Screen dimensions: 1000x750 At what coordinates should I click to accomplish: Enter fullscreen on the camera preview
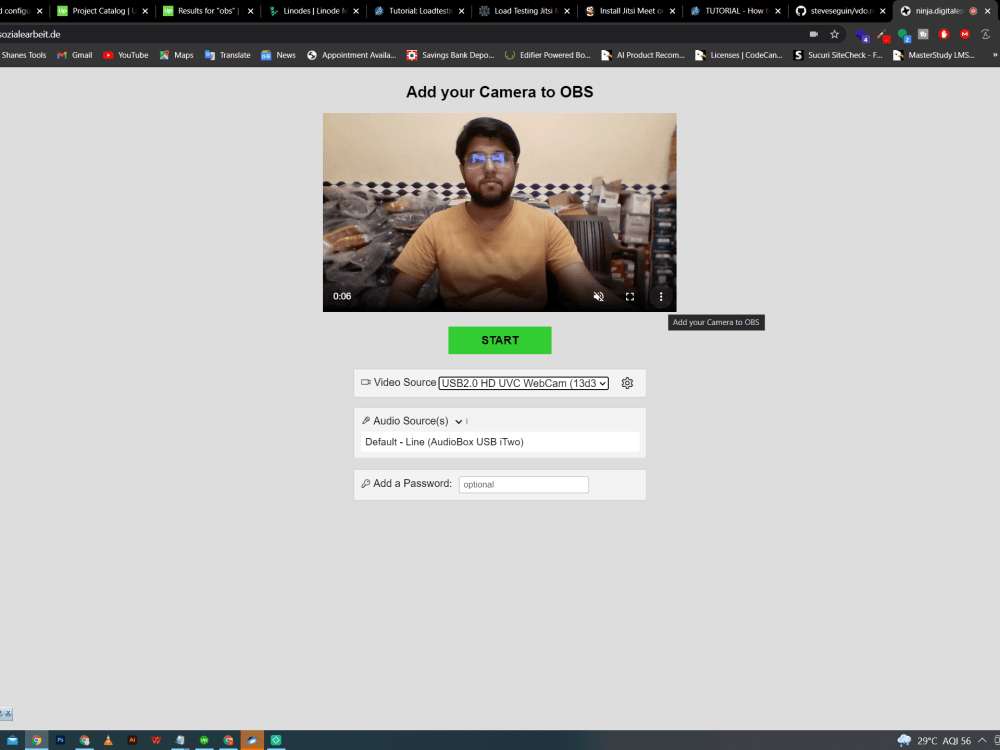tap(630, 296)
